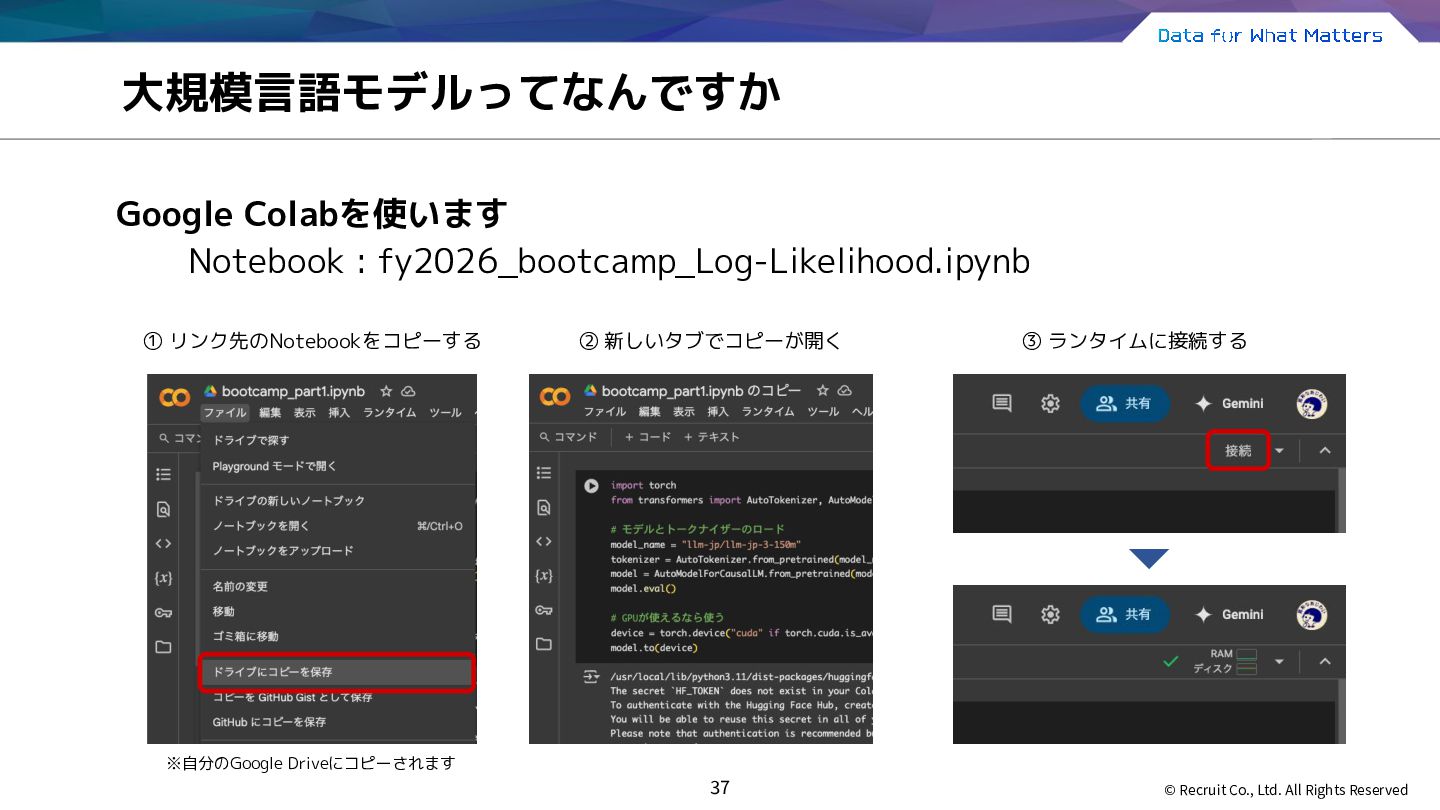
Task: Run the code cell with the play button
Action: pos(591,486)
